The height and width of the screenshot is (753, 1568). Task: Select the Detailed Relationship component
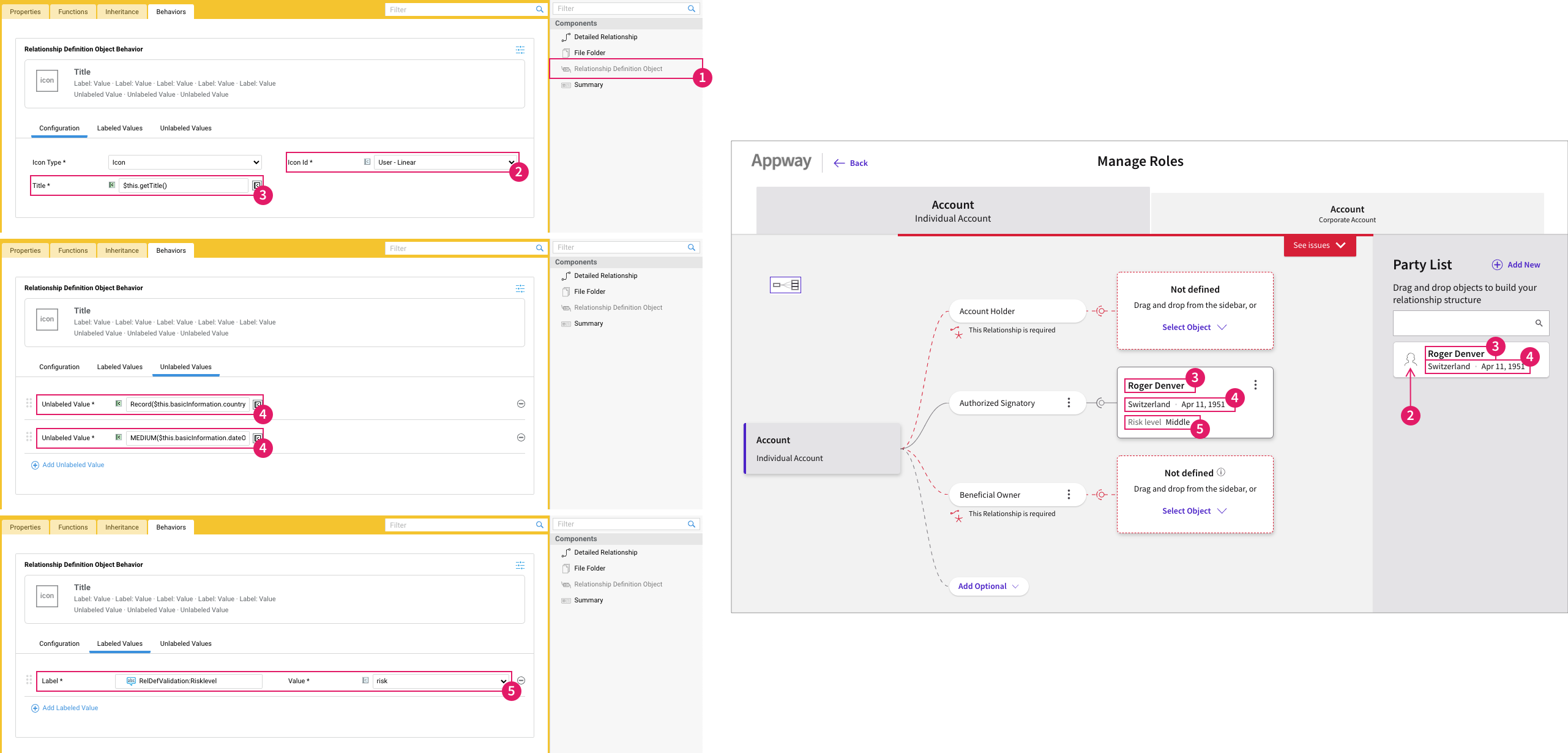[x=605, y=37]
